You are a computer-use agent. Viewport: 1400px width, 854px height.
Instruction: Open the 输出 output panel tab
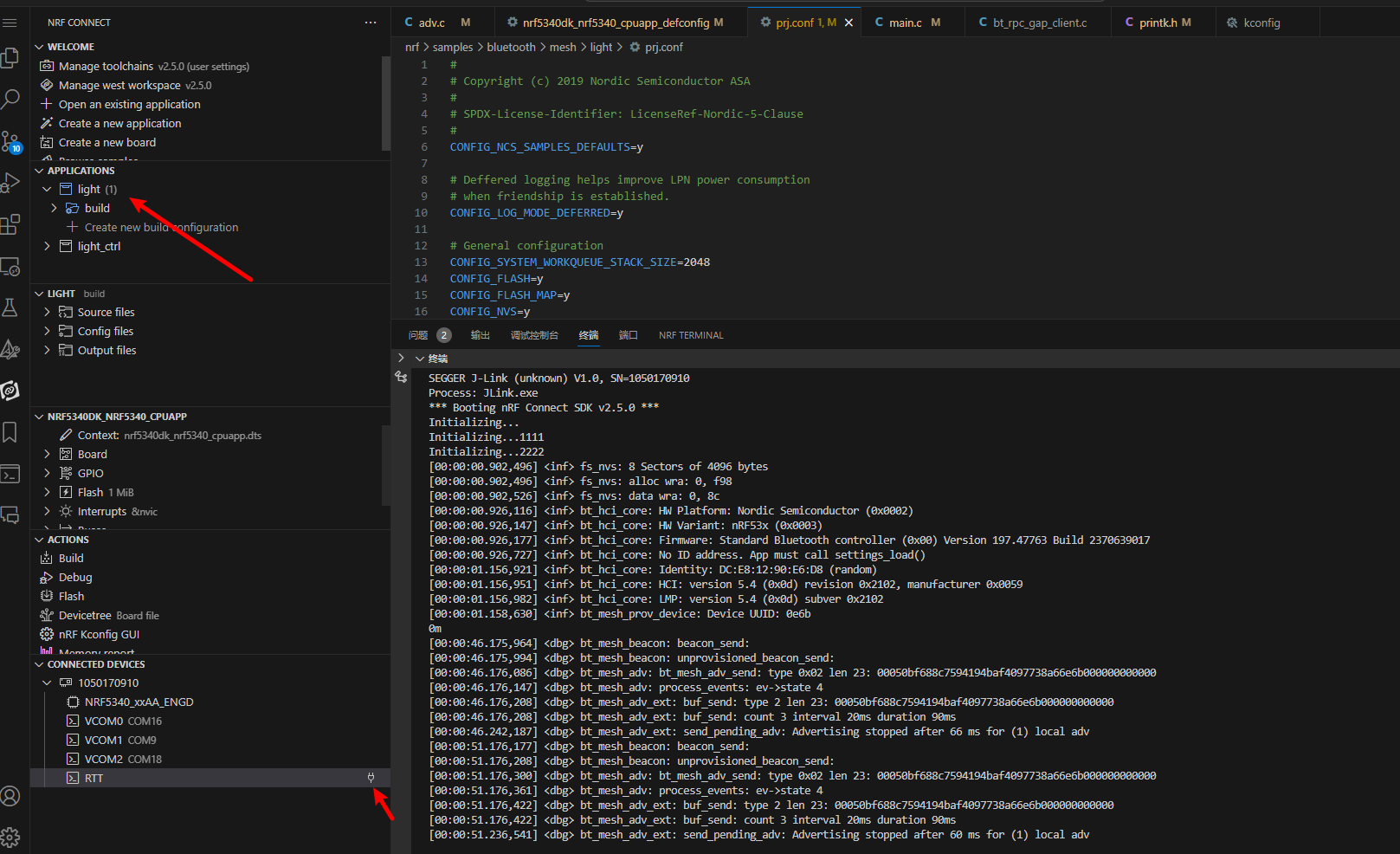[480, 335]
